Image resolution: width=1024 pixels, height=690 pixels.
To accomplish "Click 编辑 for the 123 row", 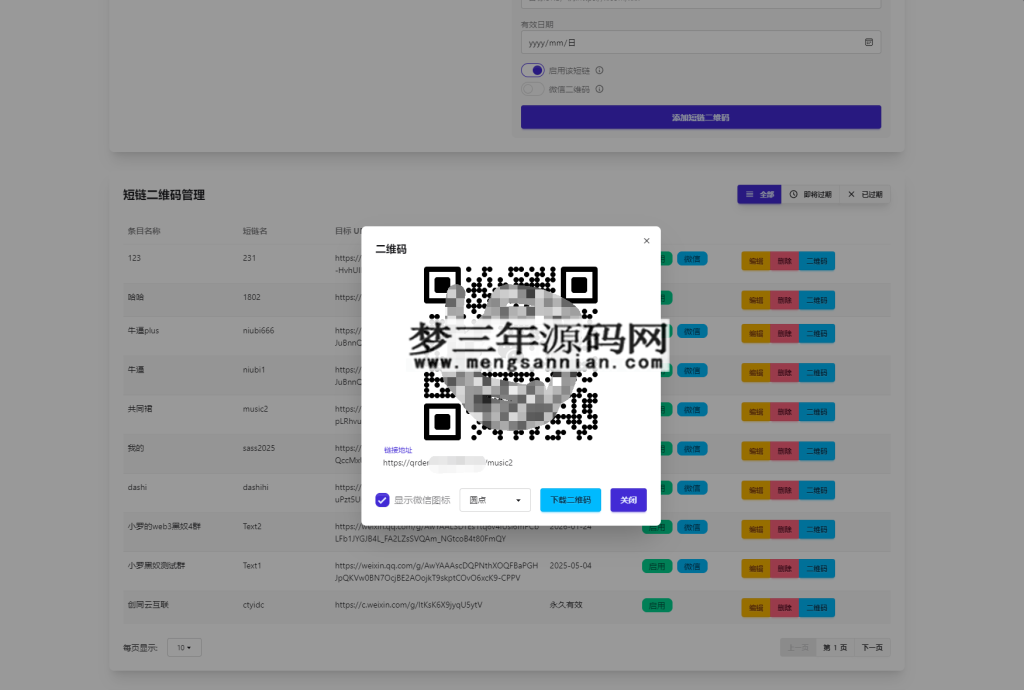I will 756,261.
